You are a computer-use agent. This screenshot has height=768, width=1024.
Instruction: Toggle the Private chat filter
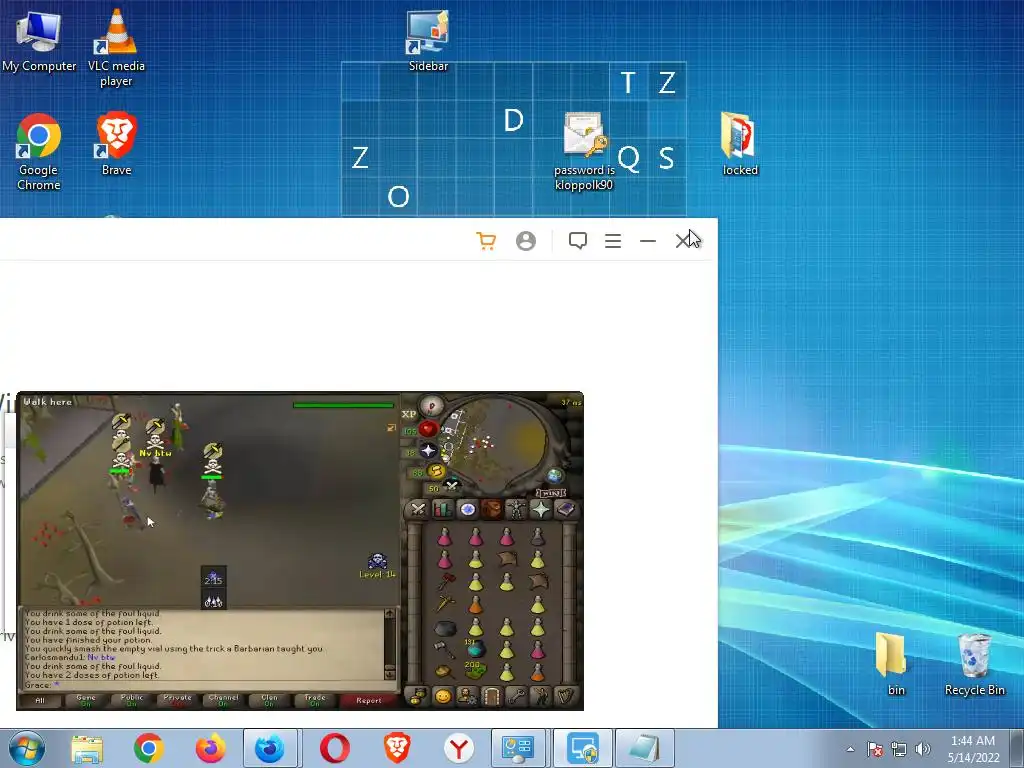[177, 701]
